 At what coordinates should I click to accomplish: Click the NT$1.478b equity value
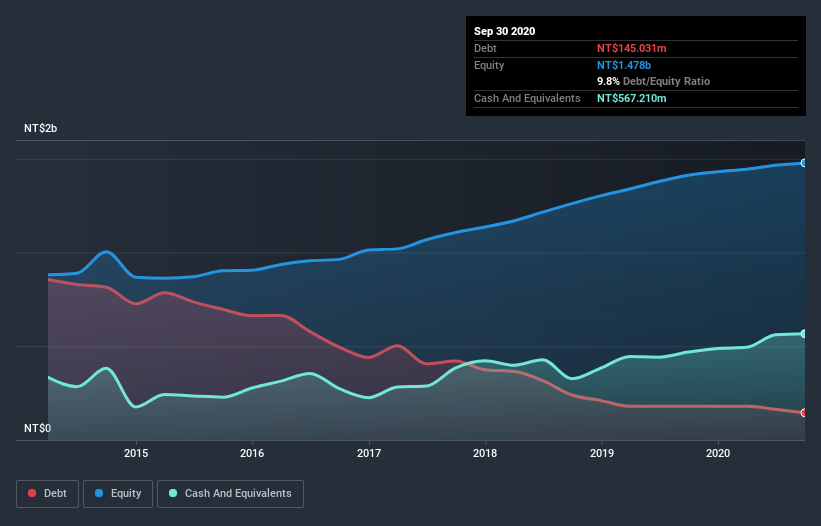tap(624, 65)
